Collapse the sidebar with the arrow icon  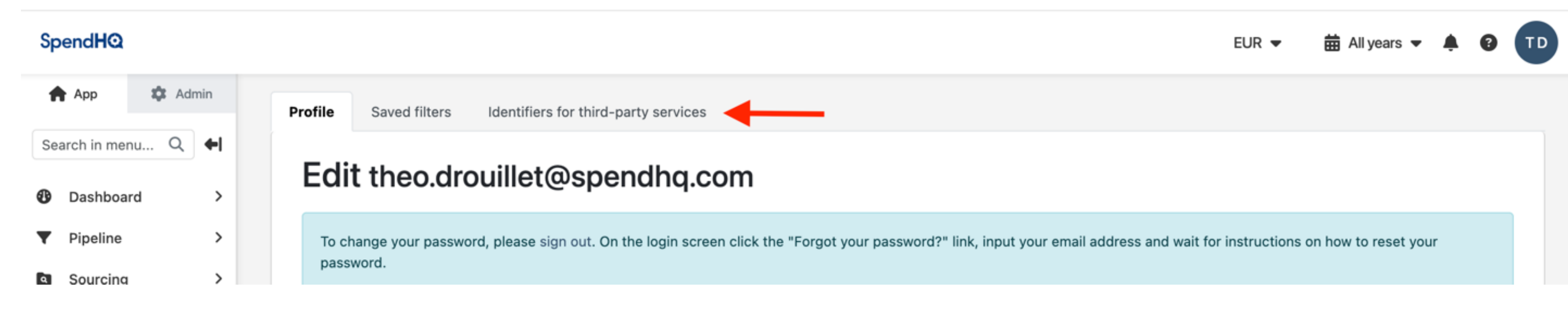coord(213,144)
